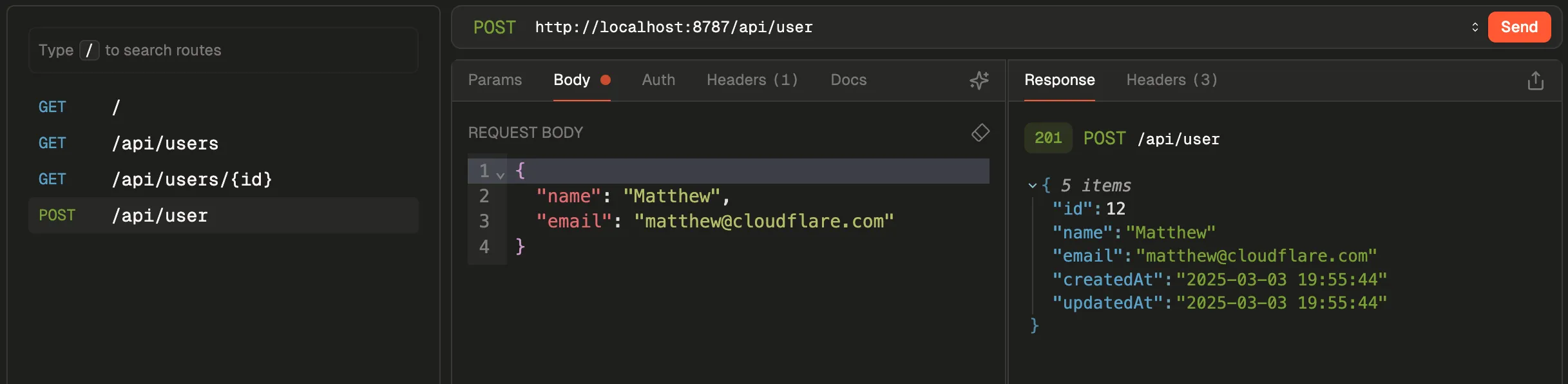Select the Response tab
The width and height of the screenshot is (1568, 384).
(x=1059, y=80)
